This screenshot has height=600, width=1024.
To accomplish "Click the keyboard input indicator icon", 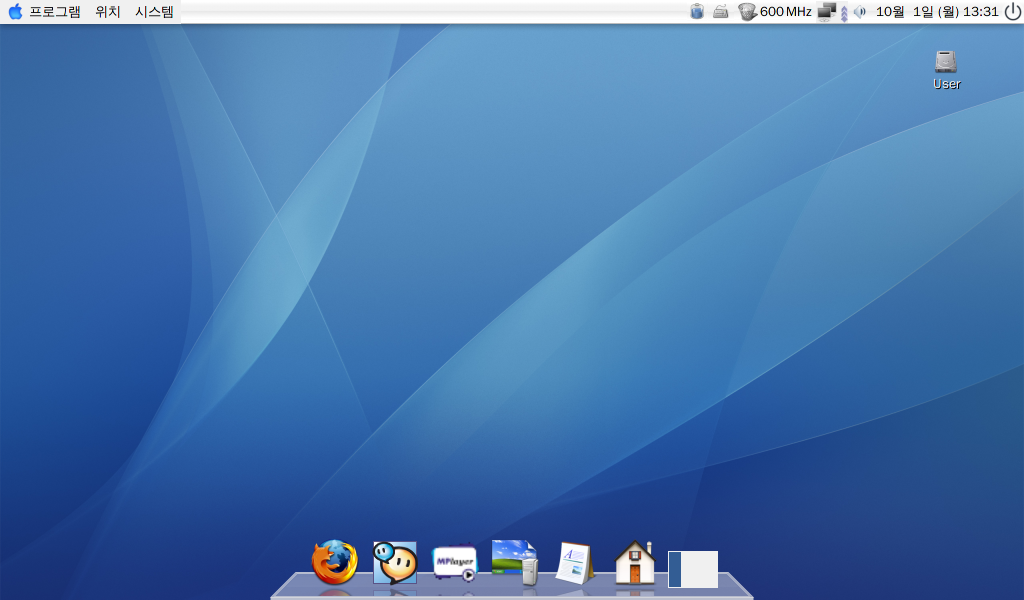I will point(720,11).
